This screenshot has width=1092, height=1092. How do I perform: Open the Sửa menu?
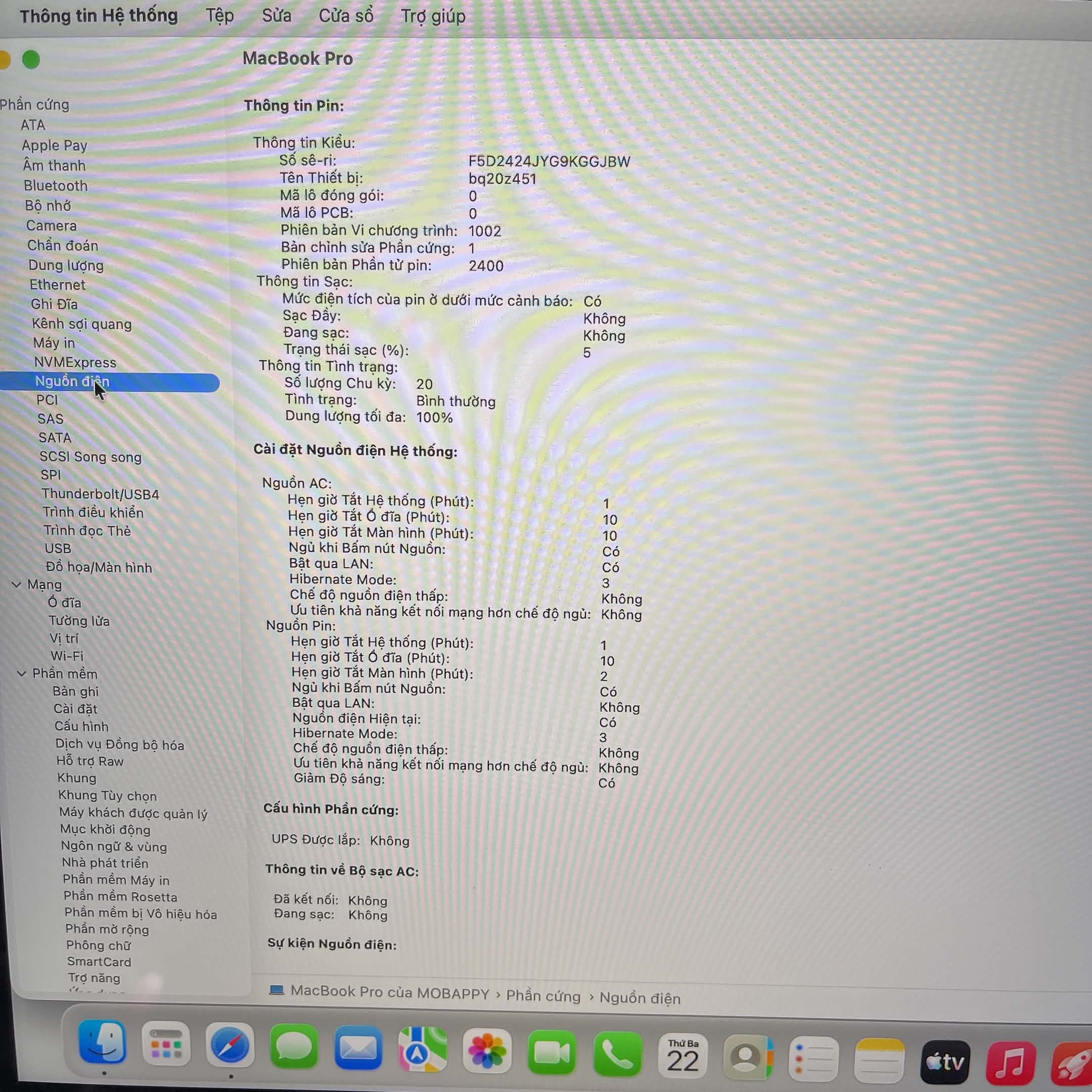277,15
